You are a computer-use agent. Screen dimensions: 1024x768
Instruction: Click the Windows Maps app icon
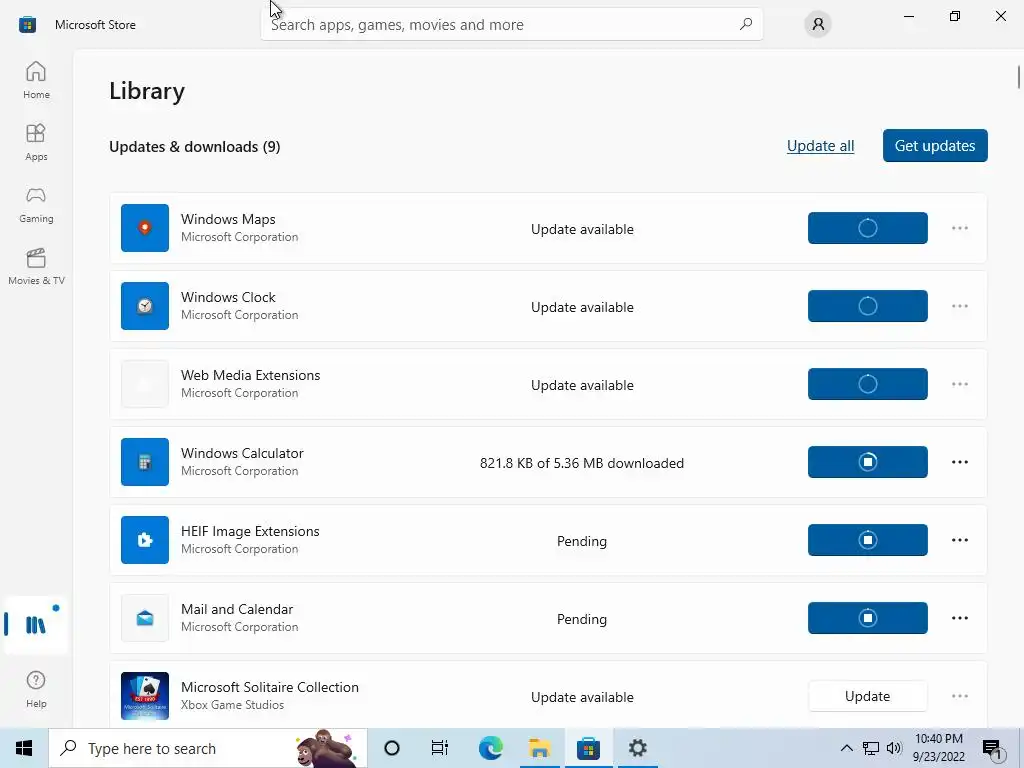[145, 228]
